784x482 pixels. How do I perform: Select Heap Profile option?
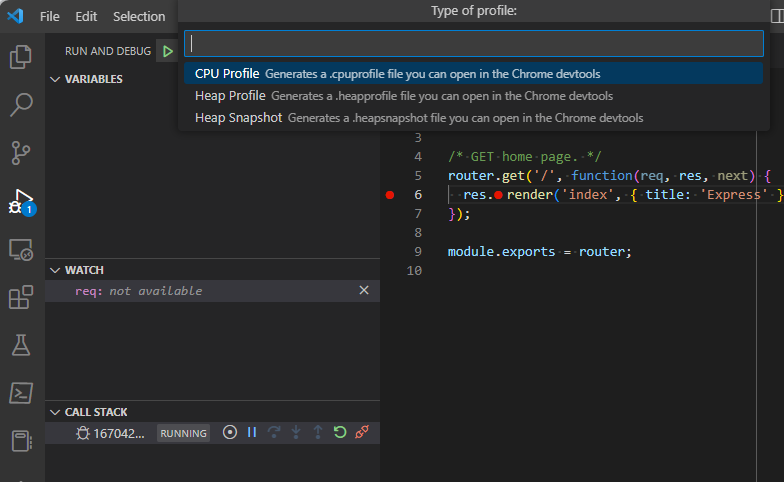click(x=473, y=96)
